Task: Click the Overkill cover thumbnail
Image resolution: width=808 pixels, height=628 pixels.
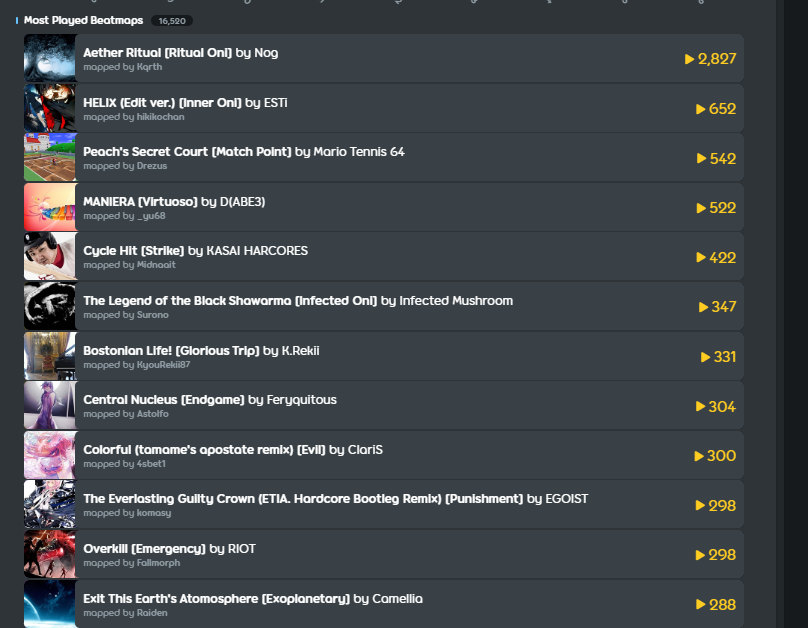Action: pyautogui.click(x=50, y=554)
